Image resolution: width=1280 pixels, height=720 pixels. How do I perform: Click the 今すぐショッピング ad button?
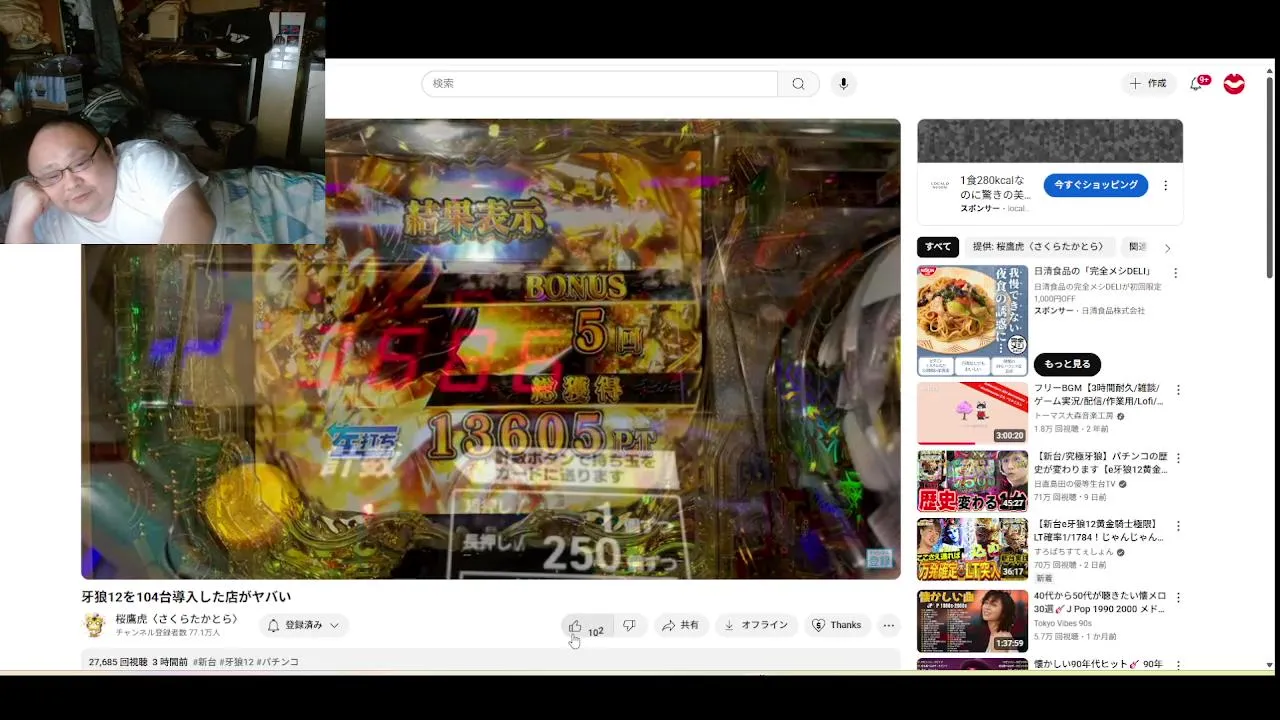(x=1096, y=185)
